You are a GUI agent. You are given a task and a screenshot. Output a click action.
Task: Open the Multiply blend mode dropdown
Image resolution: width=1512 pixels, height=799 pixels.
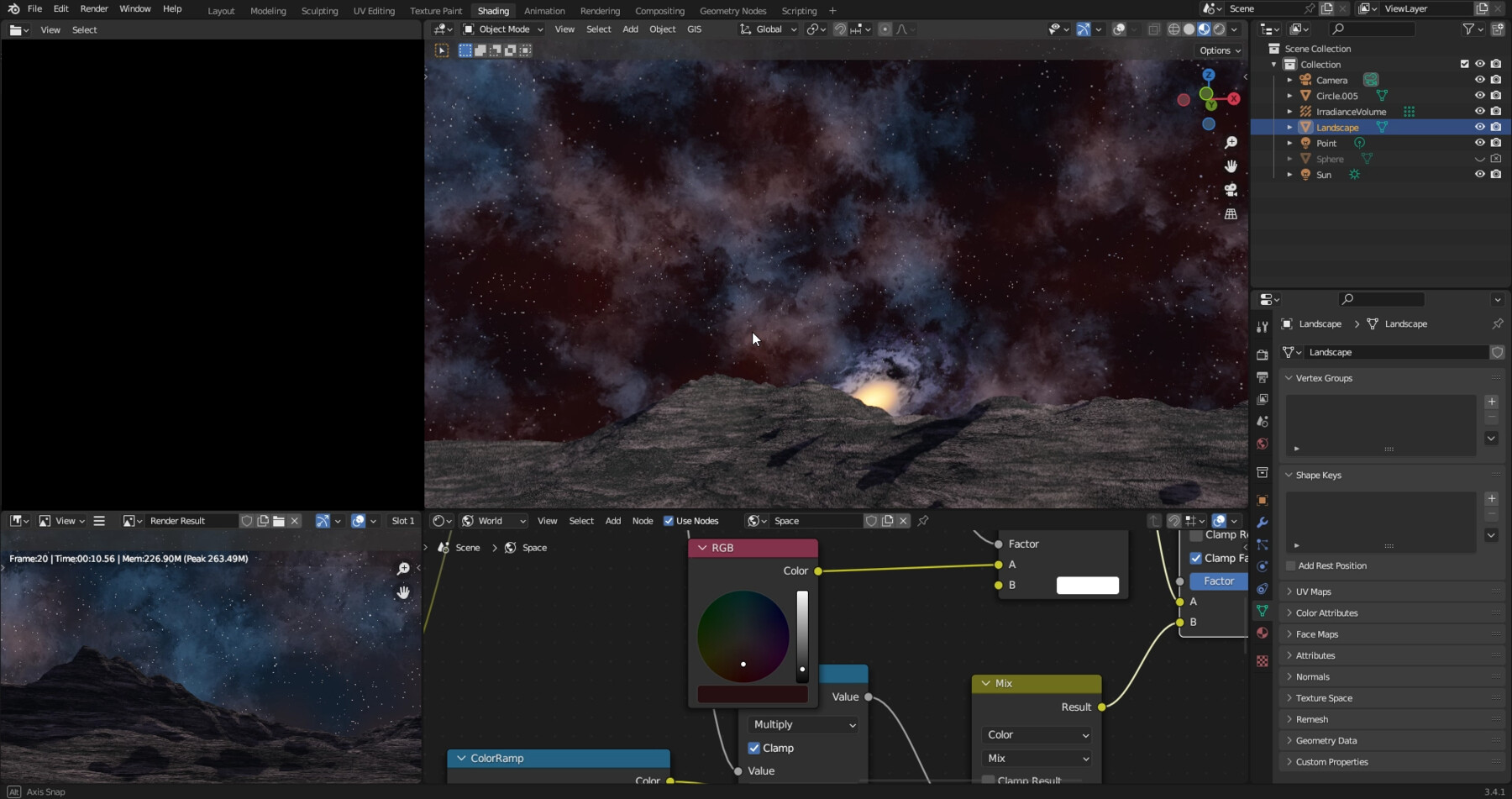(801, 724)
